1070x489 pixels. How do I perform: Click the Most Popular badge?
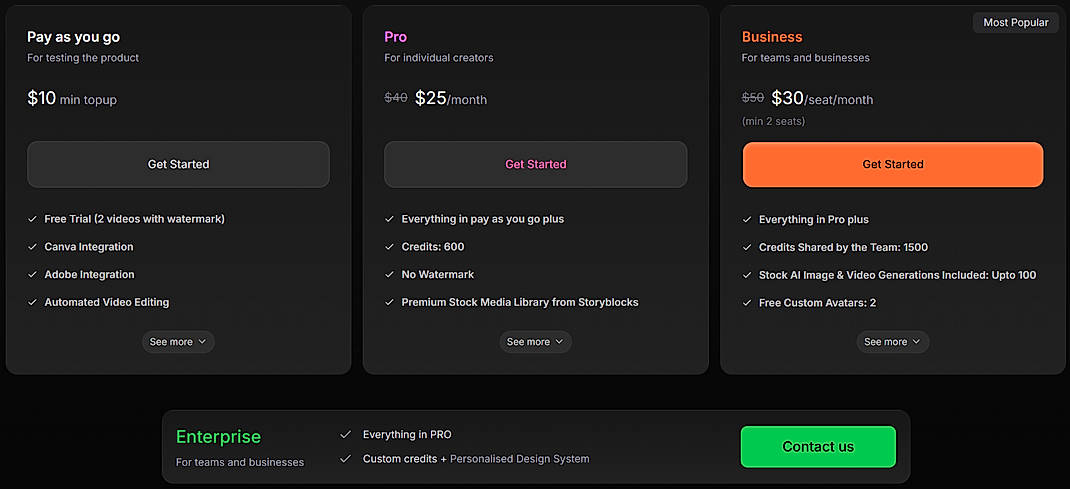coord(1015,23)
